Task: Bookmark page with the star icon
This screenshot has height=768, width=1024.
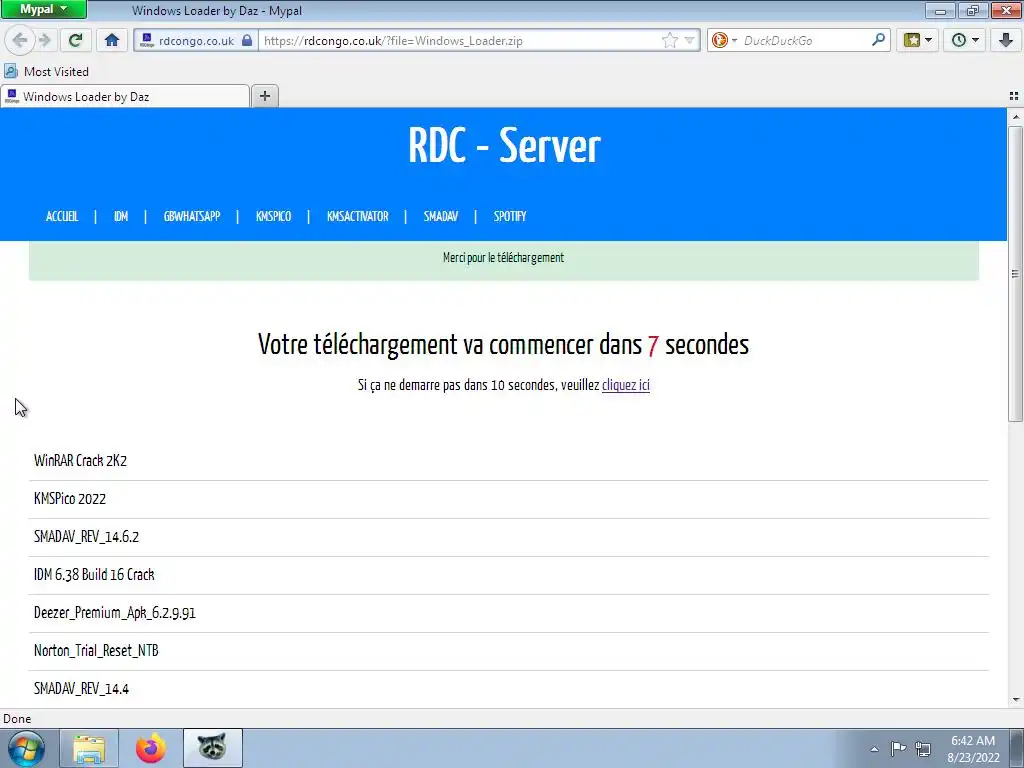Action: click(670, 40)
